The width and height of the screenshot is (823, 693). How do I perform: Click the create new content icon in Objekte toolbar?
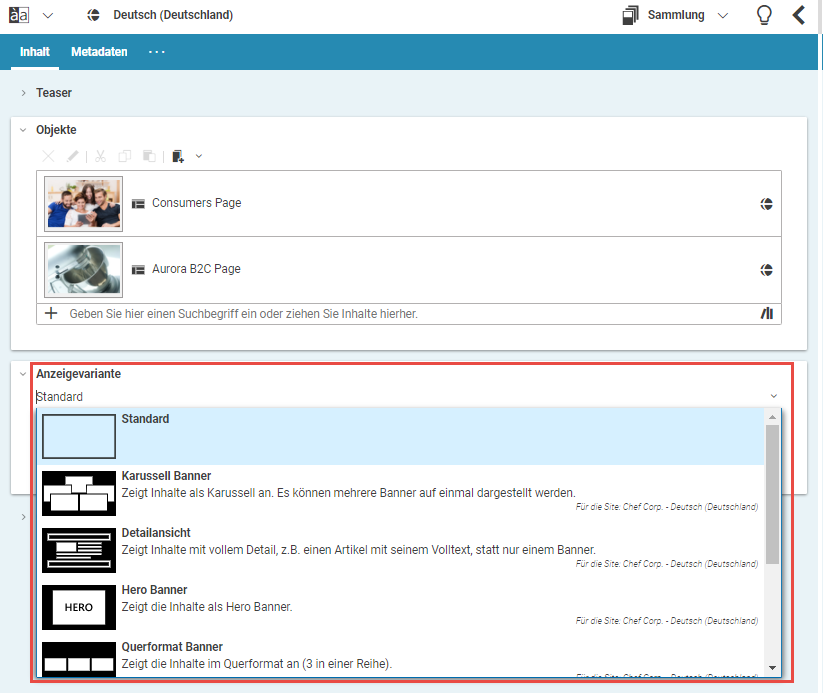point(178,156)
